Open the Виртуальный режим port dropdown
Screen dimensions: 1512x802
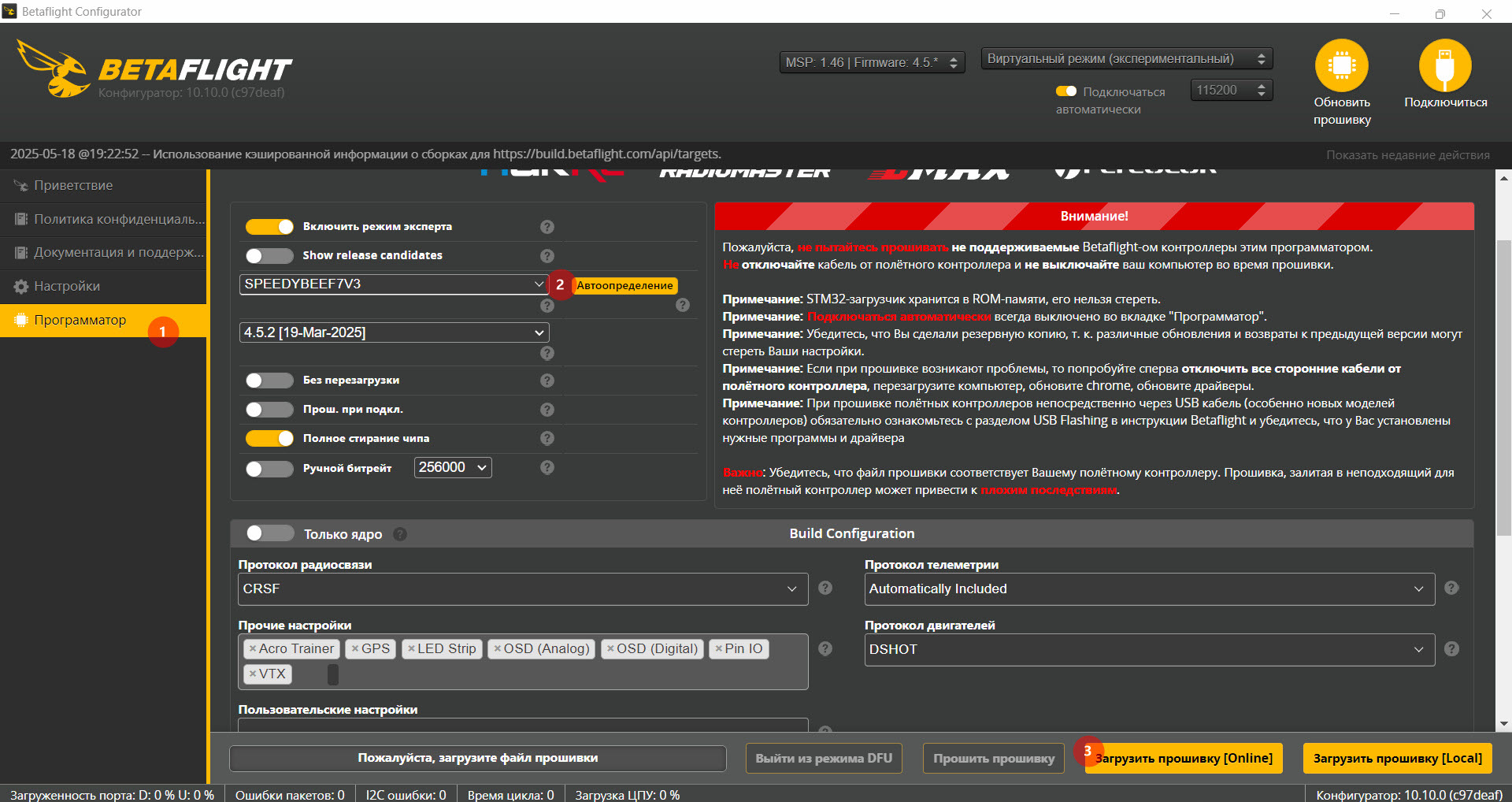click(x=1127, y=59)
